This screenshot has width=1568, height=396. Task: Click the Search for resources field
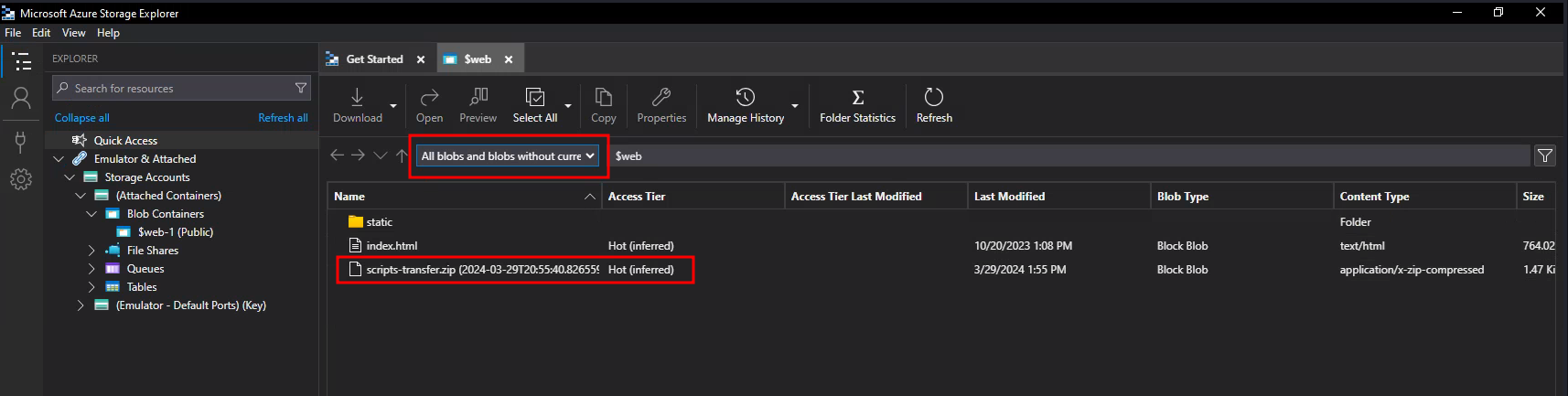pos(178,89)
